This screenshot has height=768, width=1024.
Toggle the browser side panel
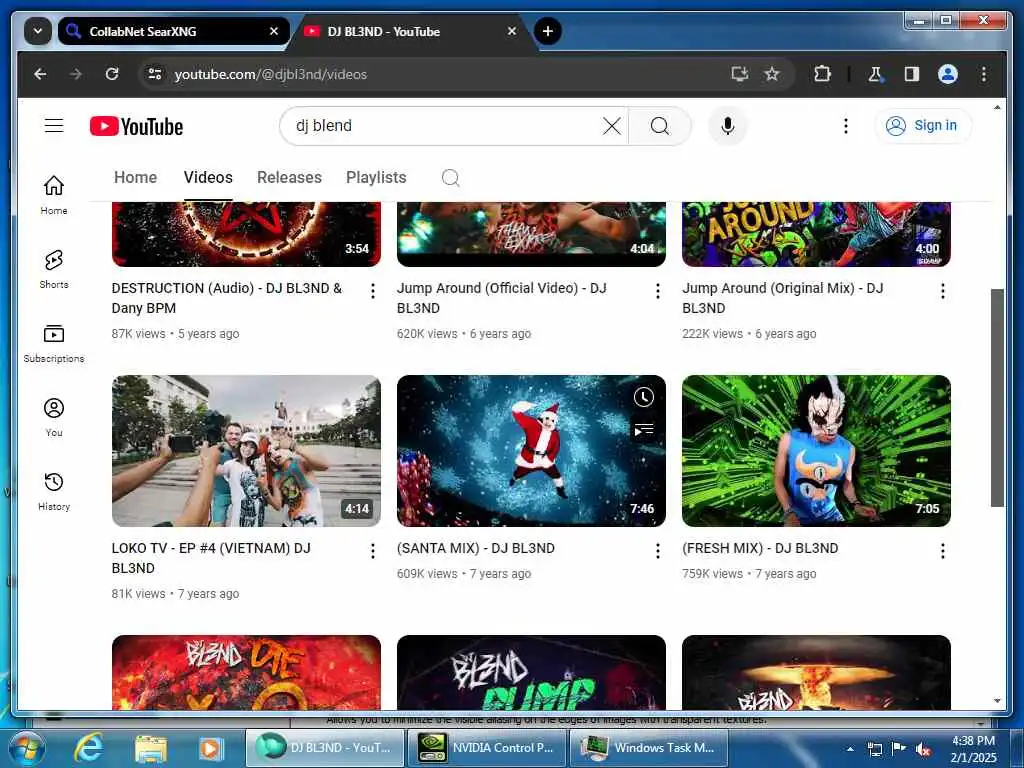(x=912, y=74)
